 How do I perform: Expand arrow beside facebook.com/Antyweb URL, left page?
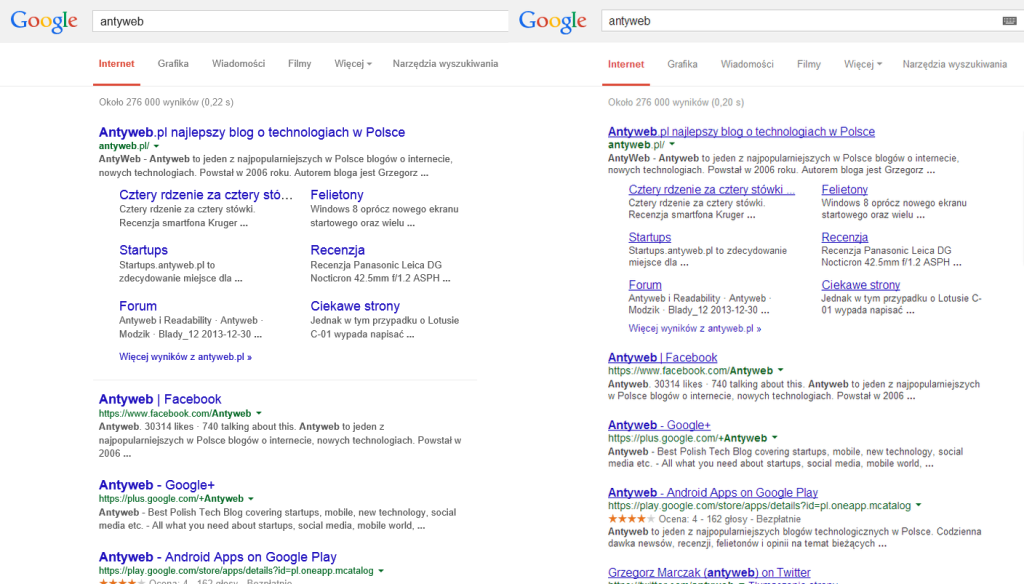[x=259, y=414]
